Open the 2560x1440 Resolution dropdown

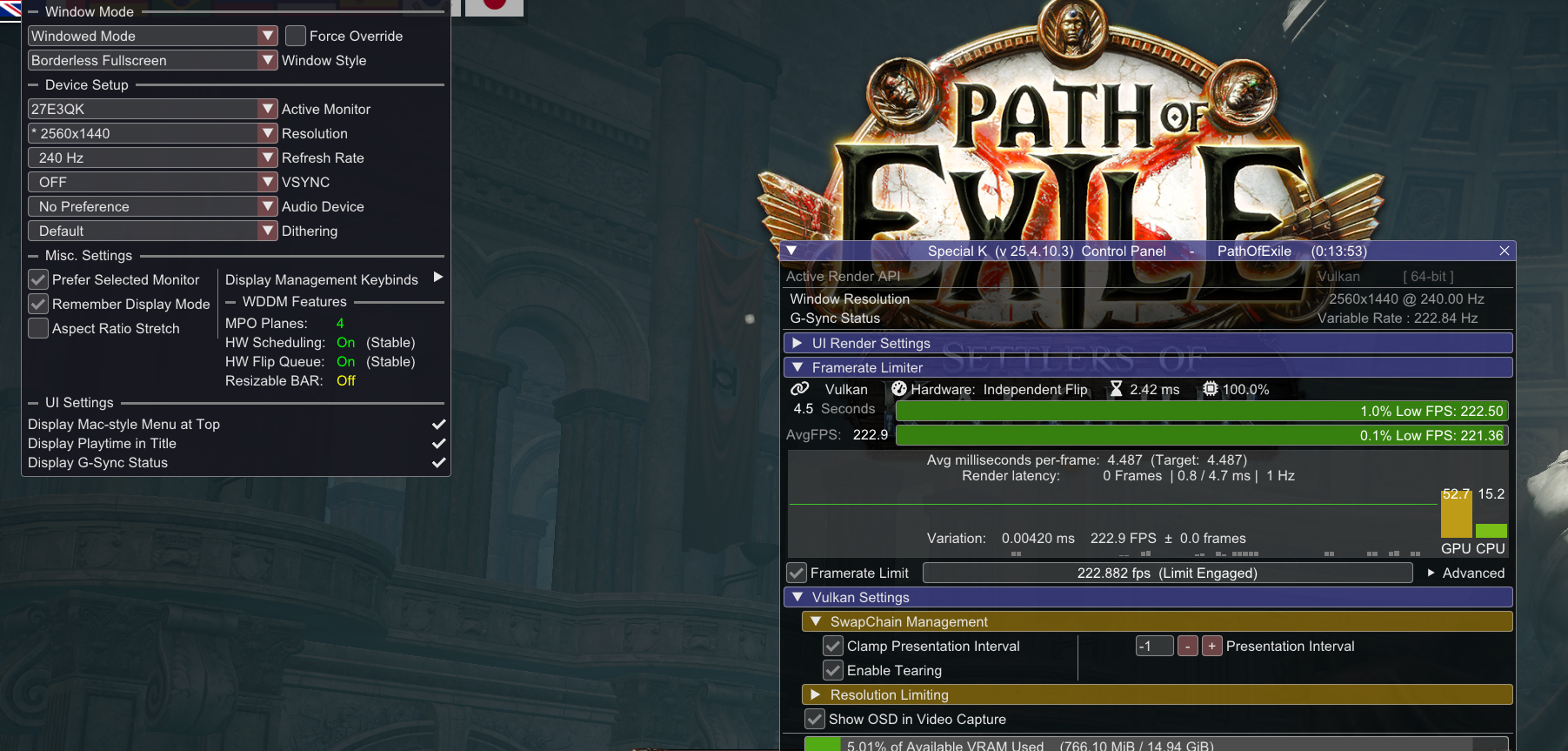(153, 133)
